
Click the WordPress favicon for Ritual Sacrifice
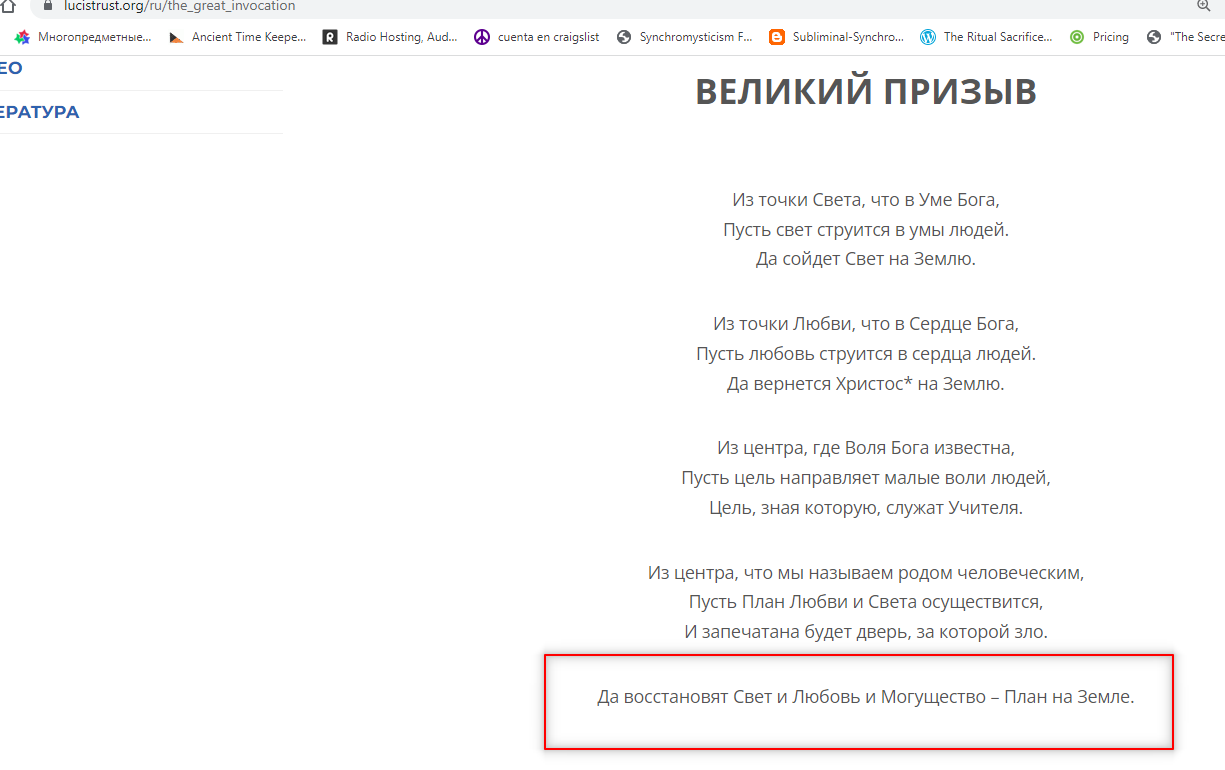coord(928,37)
